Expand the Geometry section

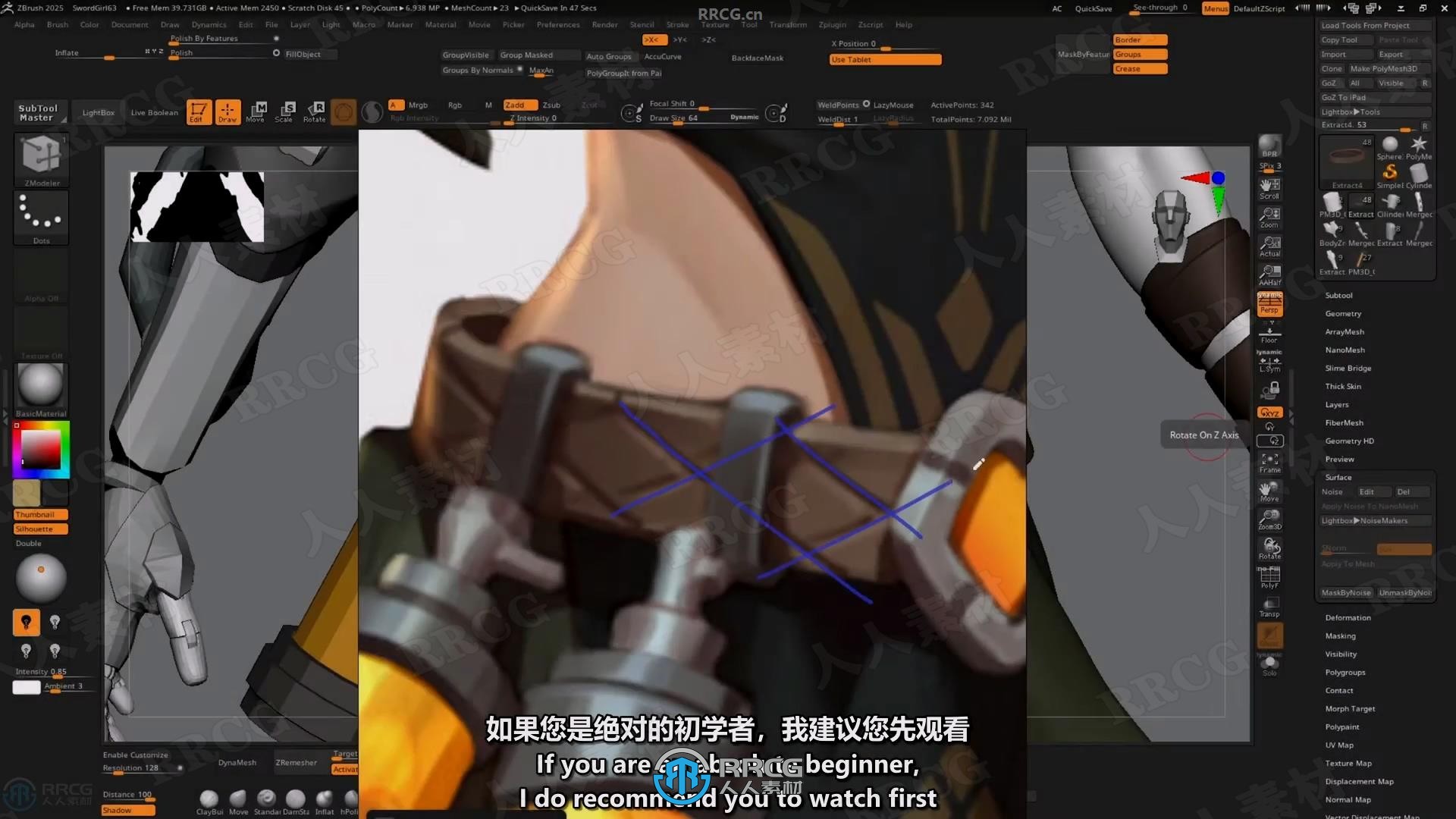tap(1343, 313)
